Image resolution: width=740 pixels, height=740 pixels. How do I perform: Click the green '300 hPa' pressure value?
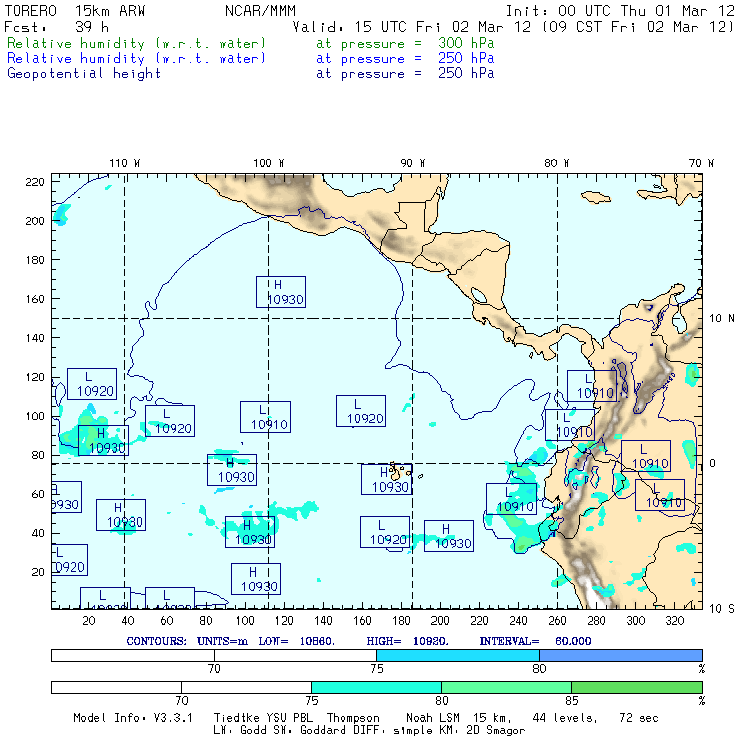click(x=466, y=43)
